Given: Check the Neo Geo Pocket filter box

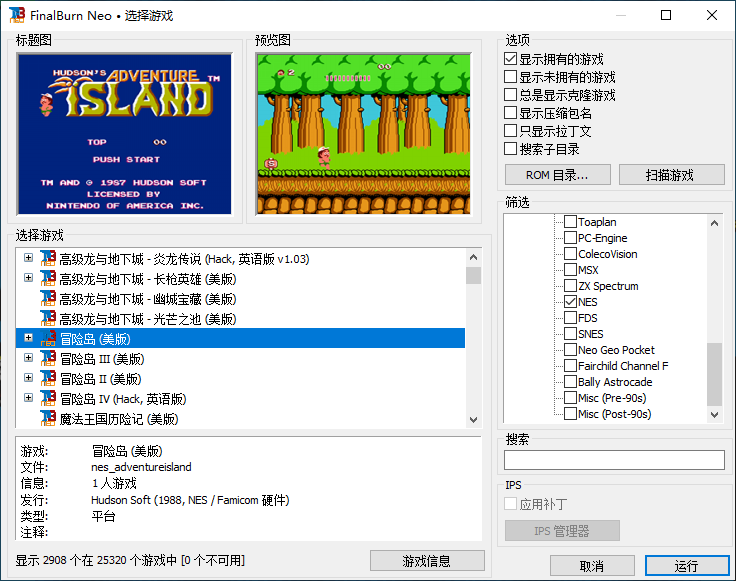Looking at the screenshot, I should (570, 350).
